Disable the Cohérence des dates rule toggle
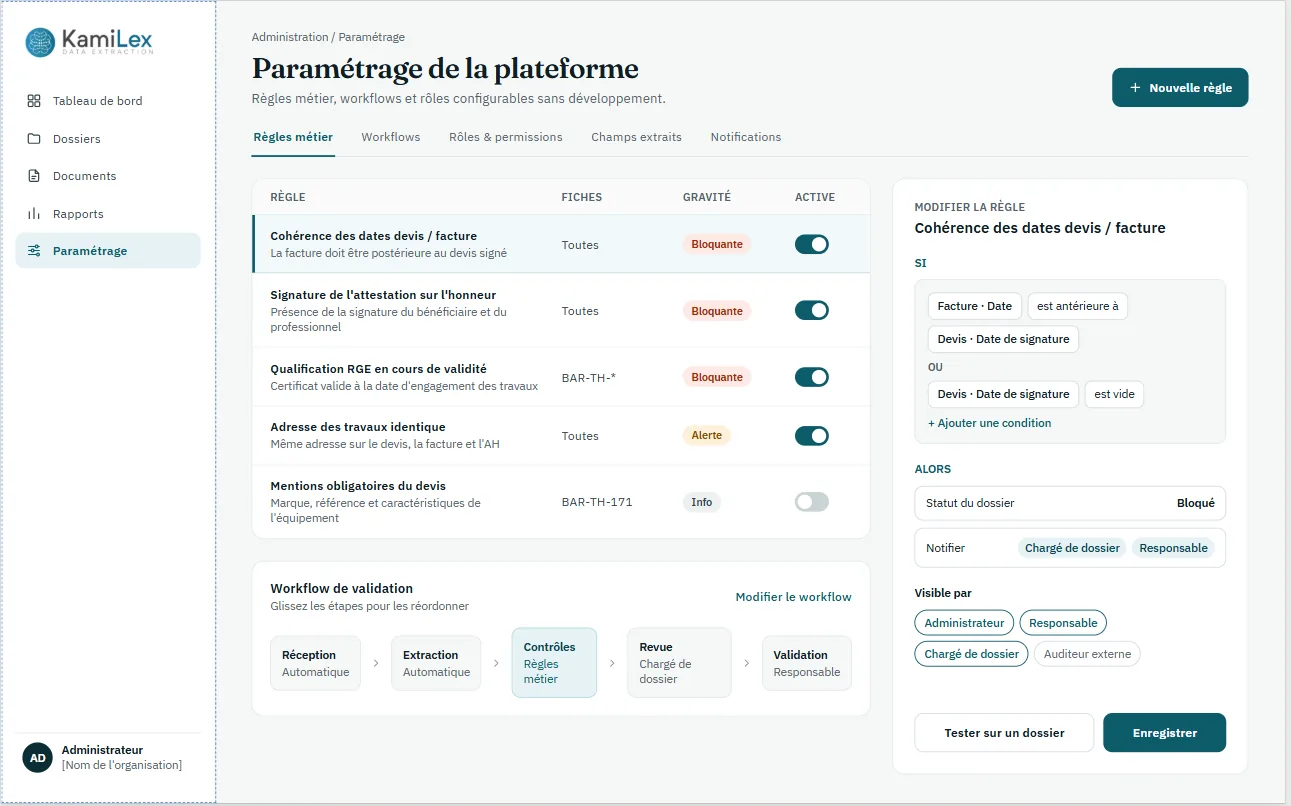 pos(812,244)
